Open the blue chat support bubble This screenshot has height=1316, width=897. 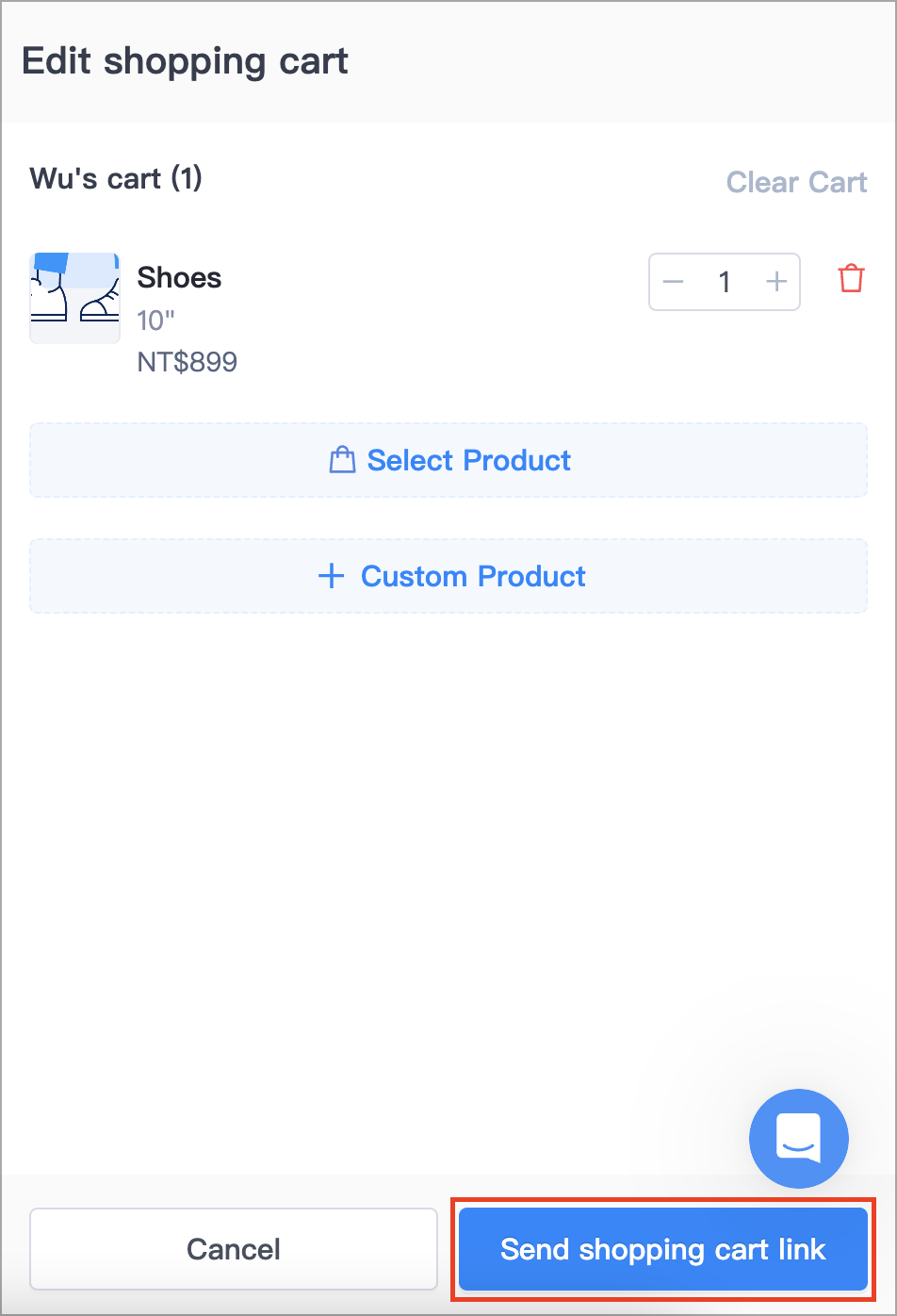point(799,1139)
